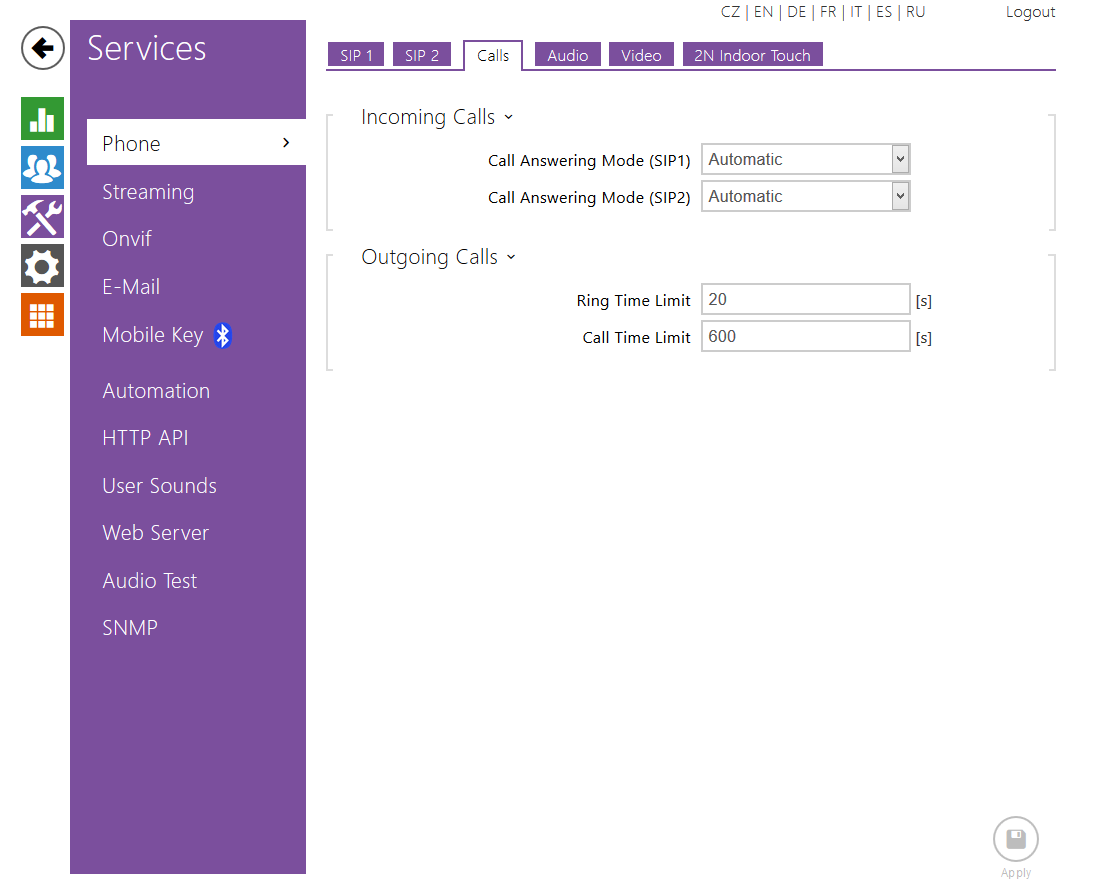
Task: Open the orange grid menu icon
Action: tap(42, 315)
